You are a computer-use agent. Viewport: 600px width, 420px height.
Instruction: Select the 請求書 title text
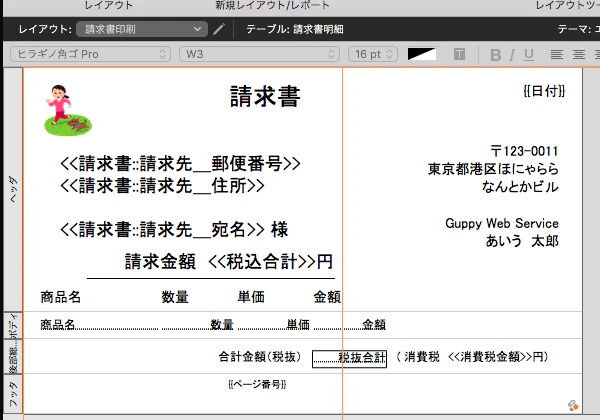coord(265,96)
